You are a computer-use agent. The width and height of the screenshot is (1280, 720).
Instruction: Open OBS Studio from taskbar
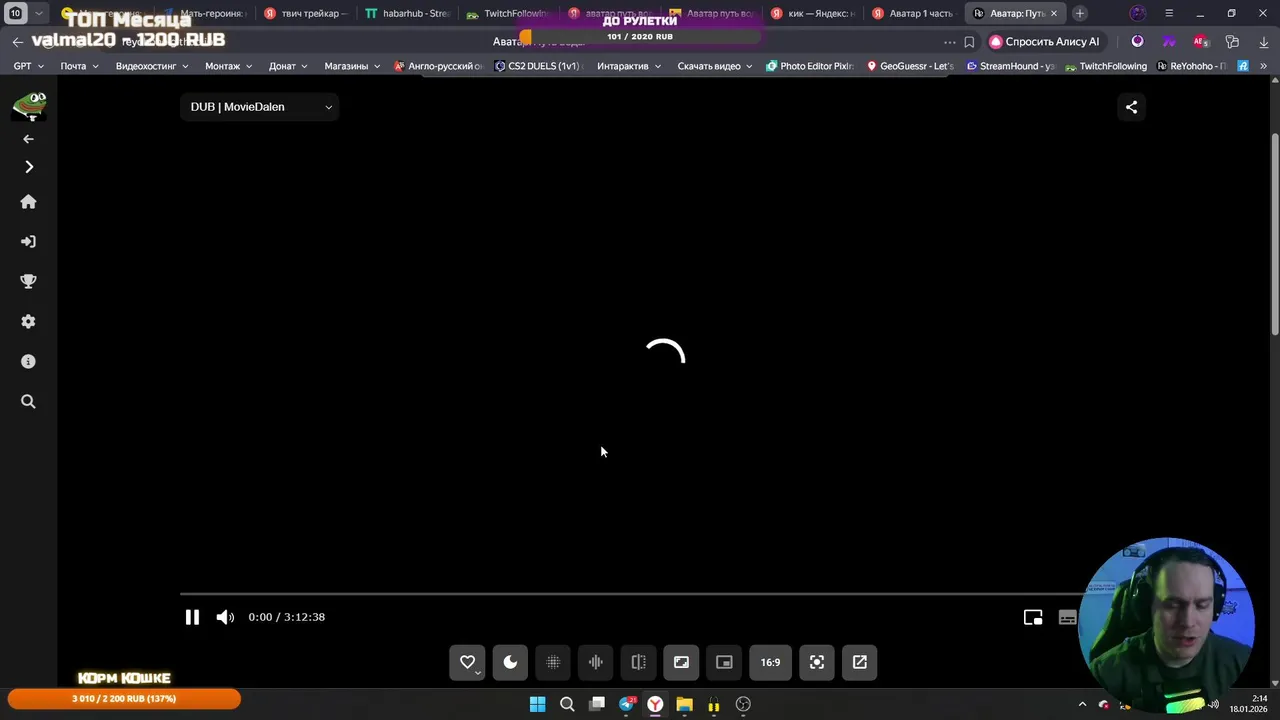pyautogui.click(x=743, y=704)
